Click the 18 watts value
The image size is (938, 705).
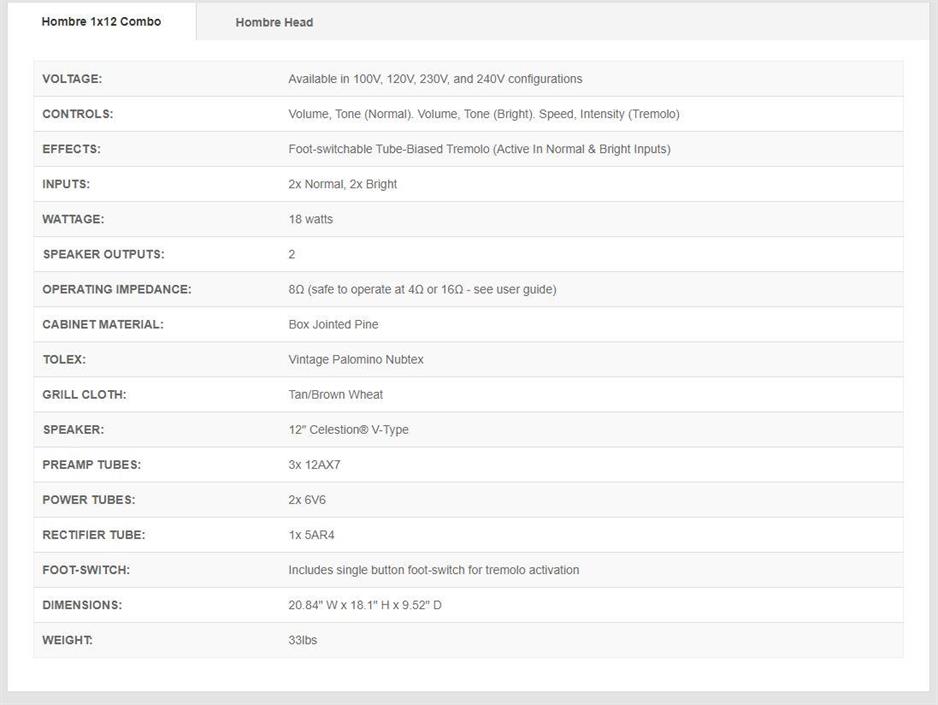311,219
